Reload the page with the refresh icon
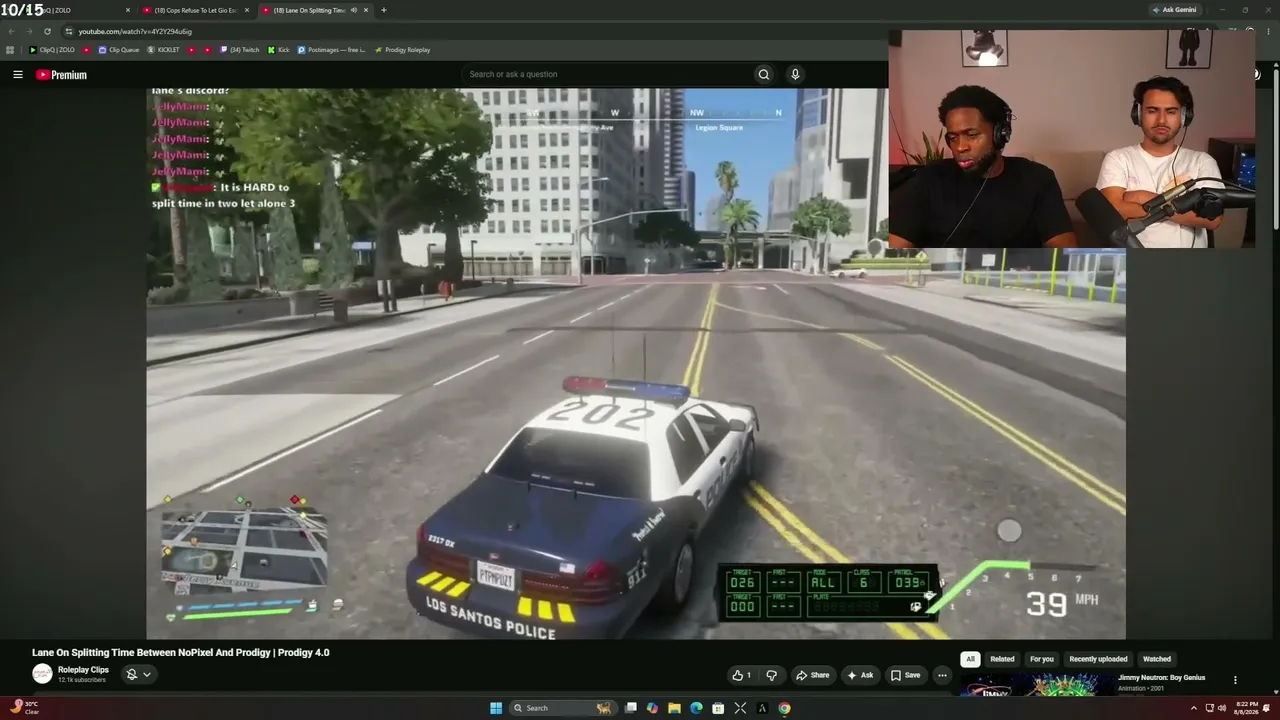Viewport: 1280px width, 720px height. click(47, 31)
